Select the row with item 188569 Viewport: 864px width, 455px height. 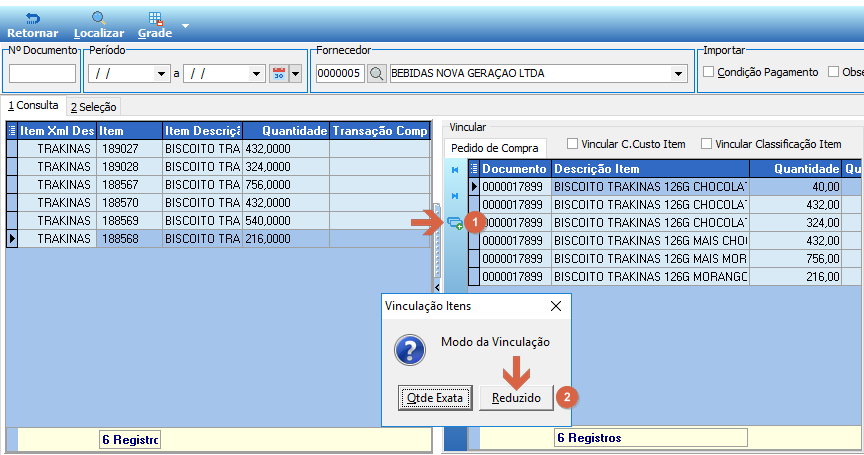click(218, 221)
